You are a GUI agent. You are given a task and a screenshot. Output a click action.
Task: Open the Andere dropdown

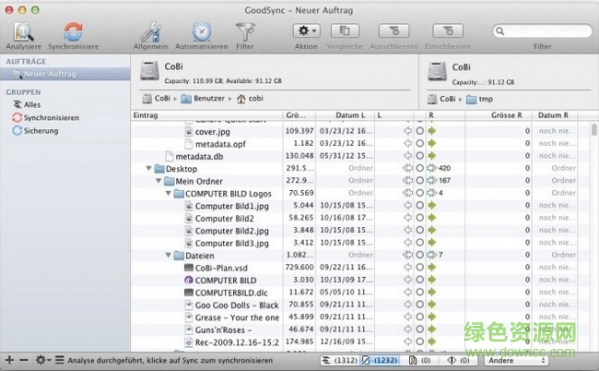(516, 360)
